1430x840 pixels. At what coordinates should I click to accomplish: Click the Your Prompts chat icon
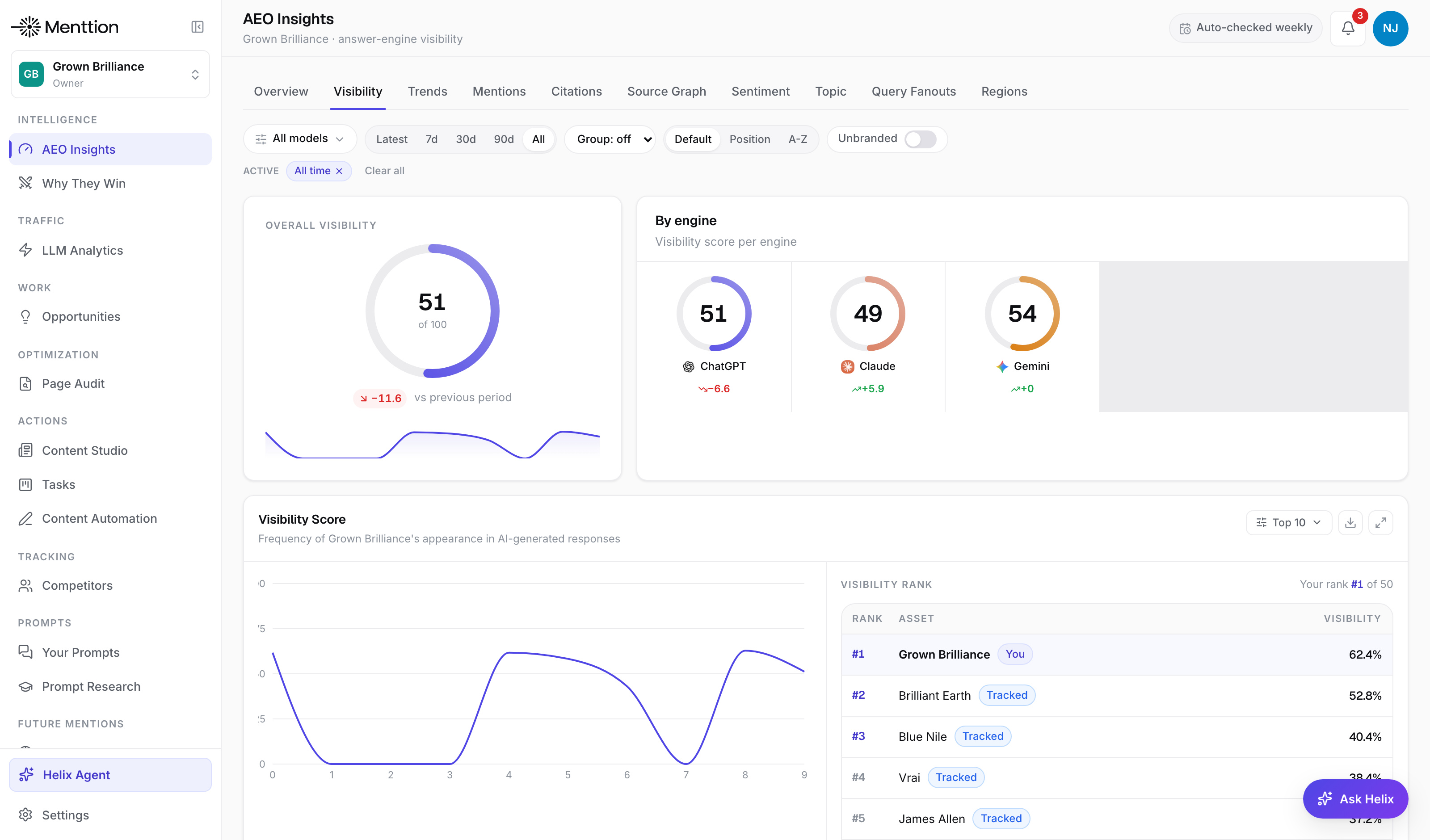[25, 651]
